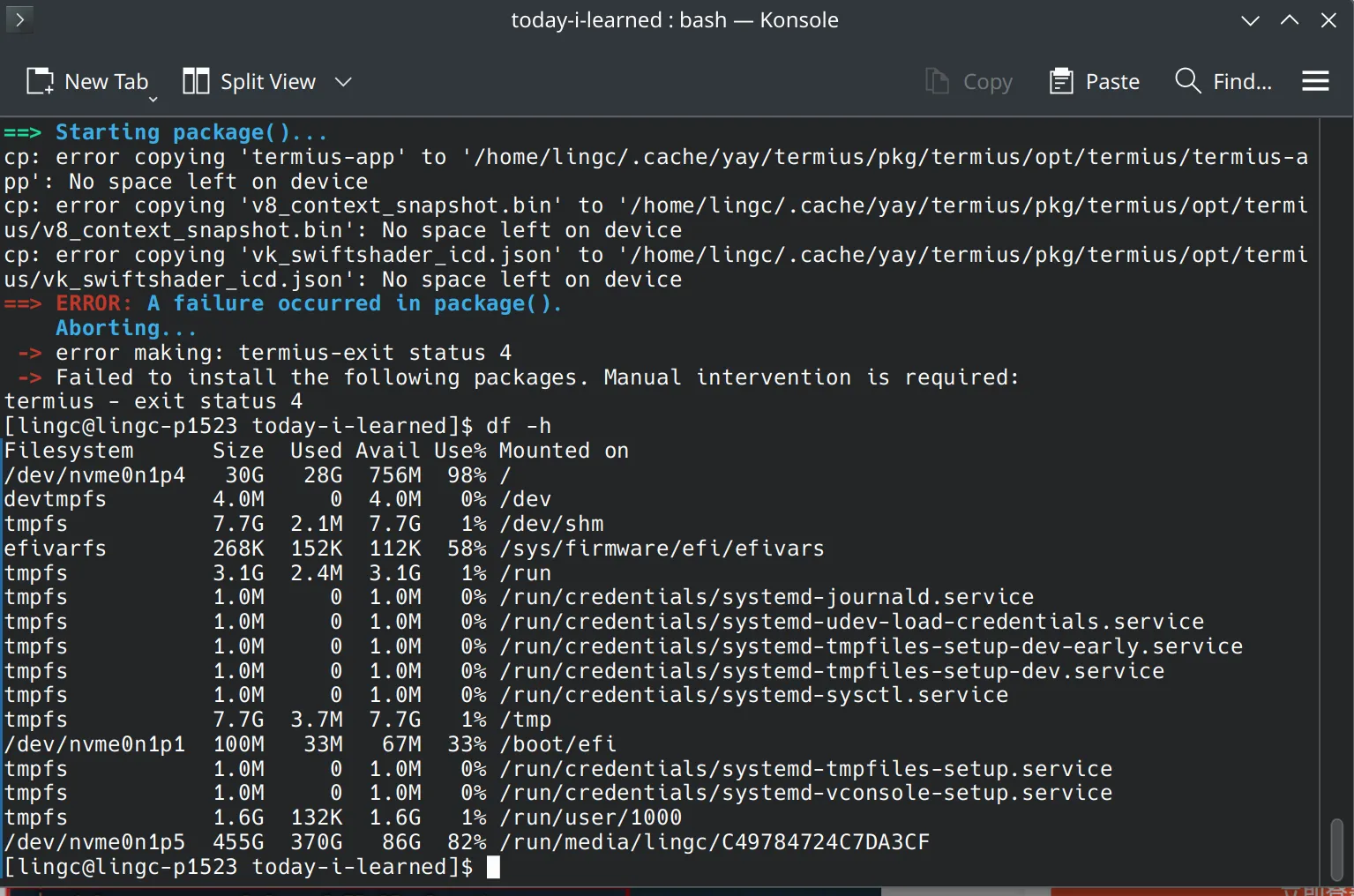Viewport: 1354px width, 896px height.
Task: Close the Konsole window
Action: tap(1328, 20)
